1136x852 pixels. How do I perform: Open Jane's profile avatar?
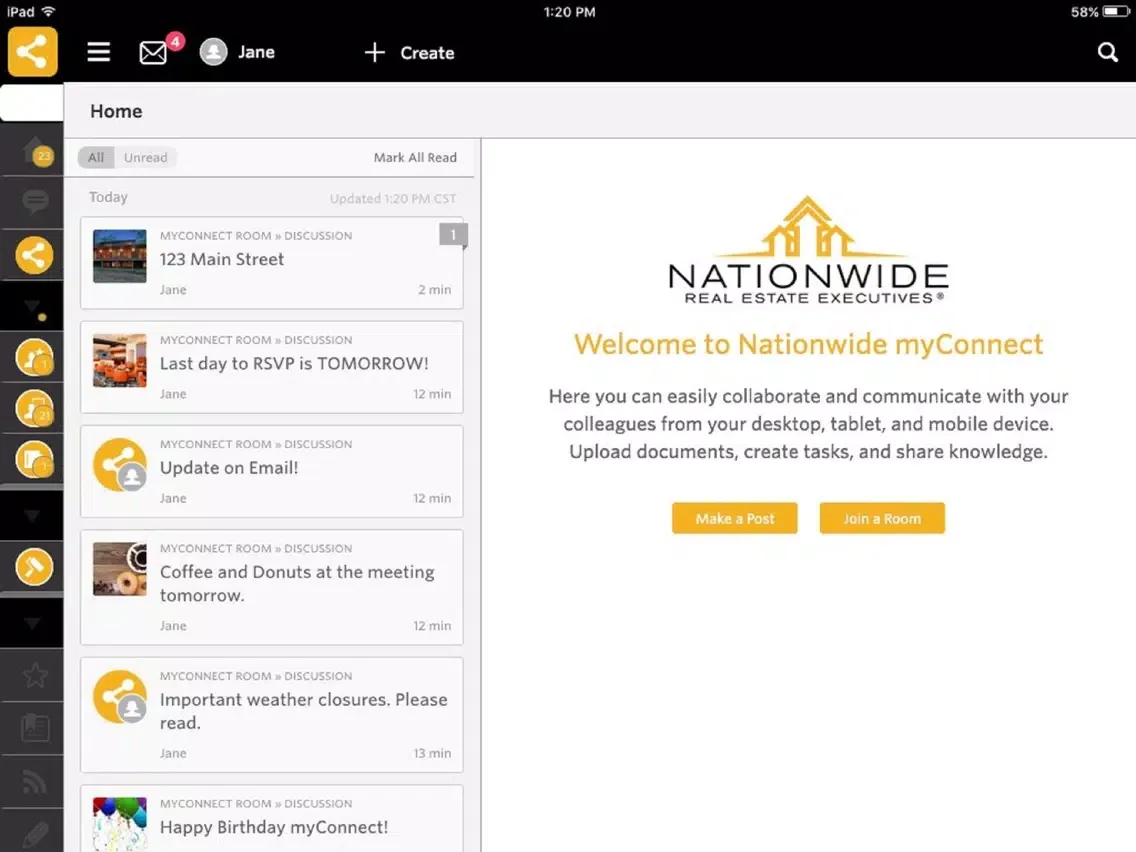(213, 52)
